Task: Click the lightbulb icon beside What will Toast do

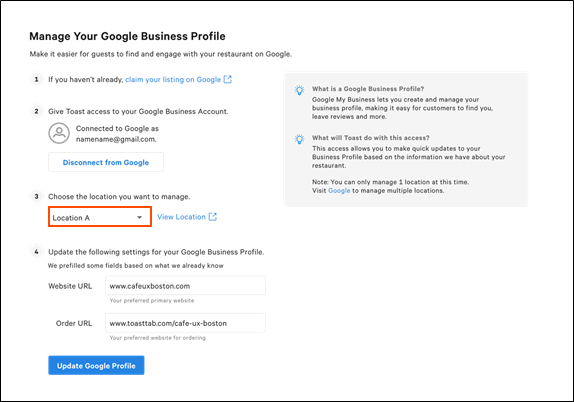Action: [x=299, y=139]
